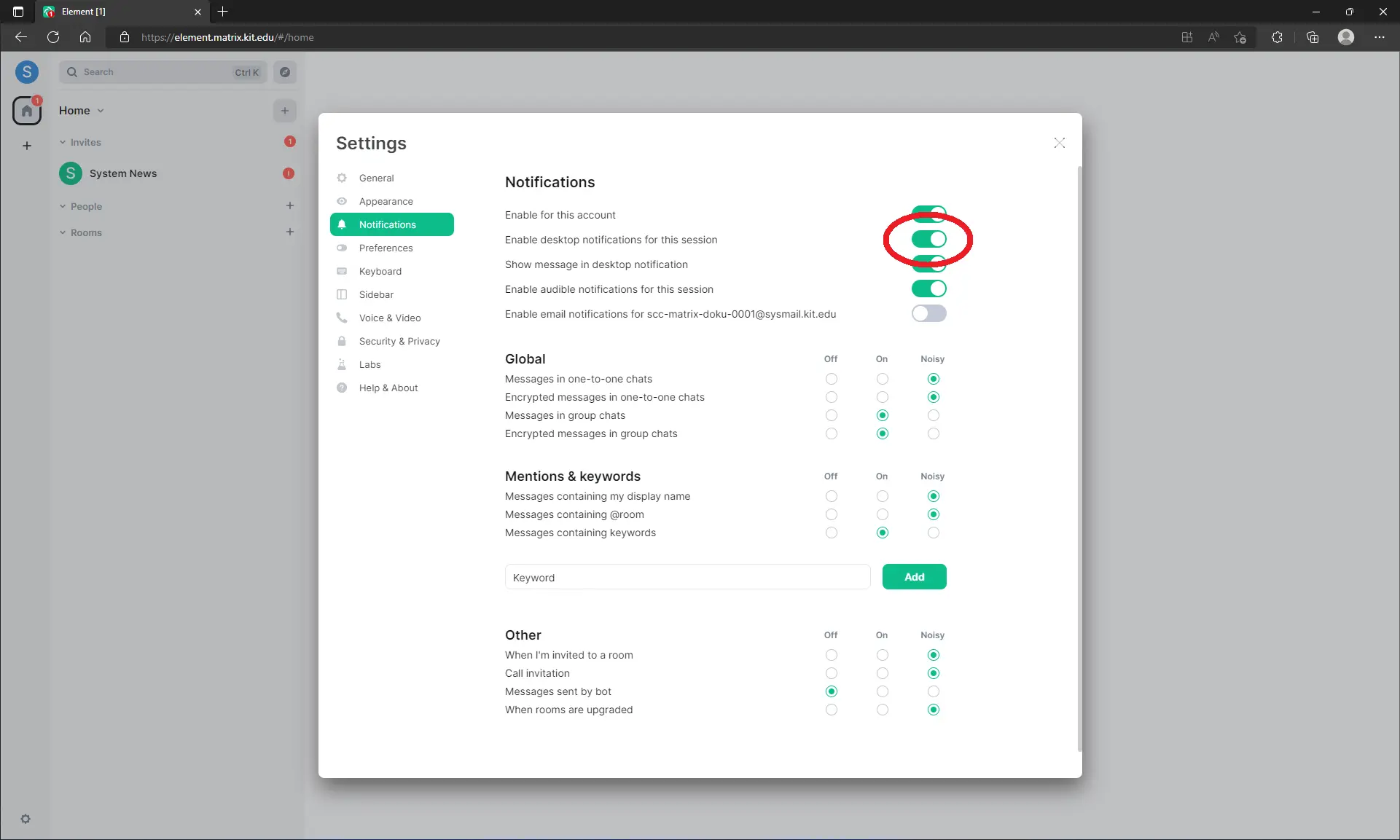Click inside the Keyword input field
1400x840 pixels.
click(687, 576)
